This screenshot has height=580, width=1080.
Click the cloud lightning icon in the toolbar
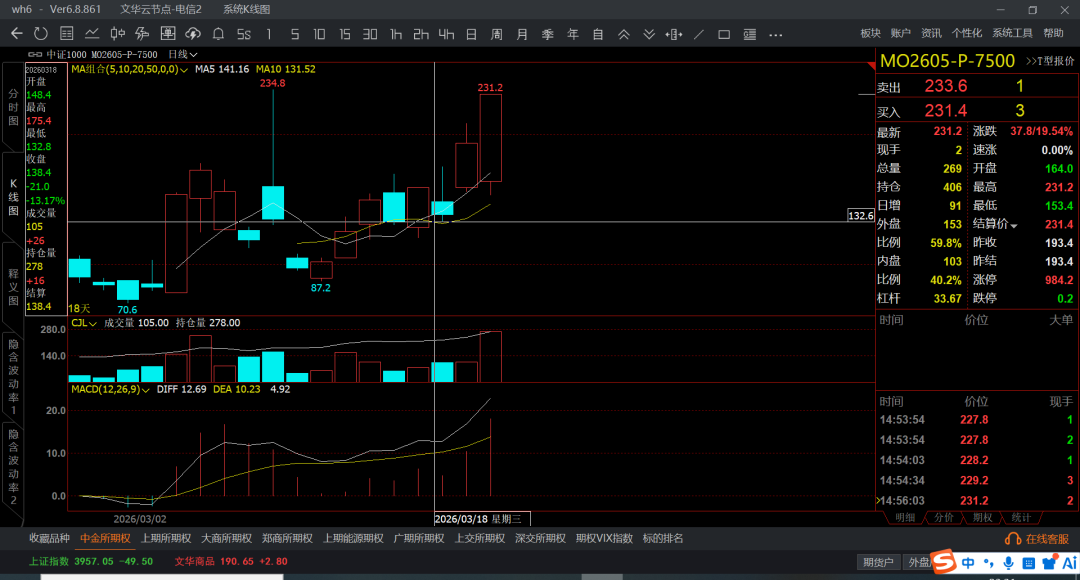click(x=193, y=34)
